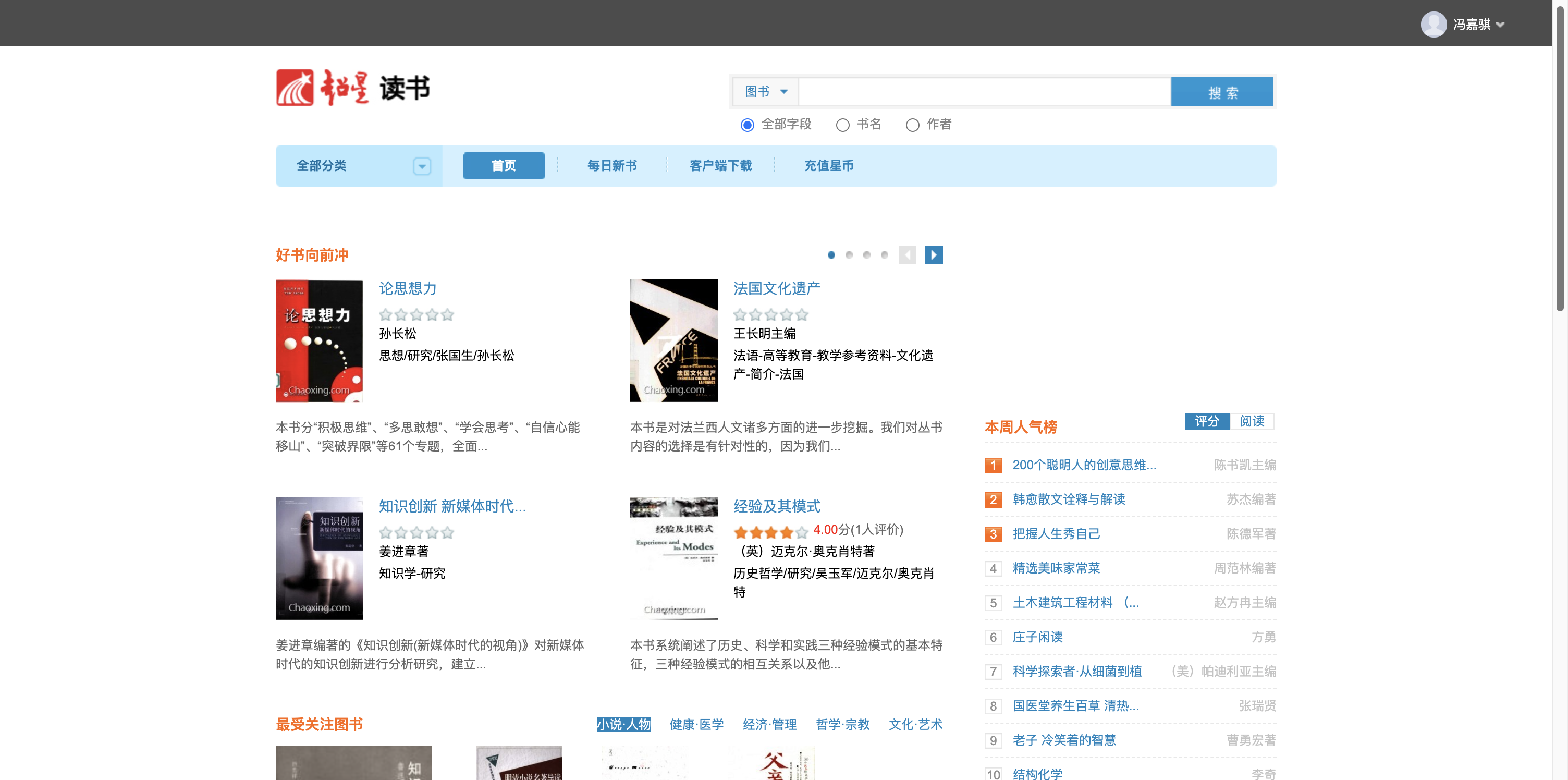
Task: Open ranked book 科学探索者·从细菌到植
Action: (1077, 672)
